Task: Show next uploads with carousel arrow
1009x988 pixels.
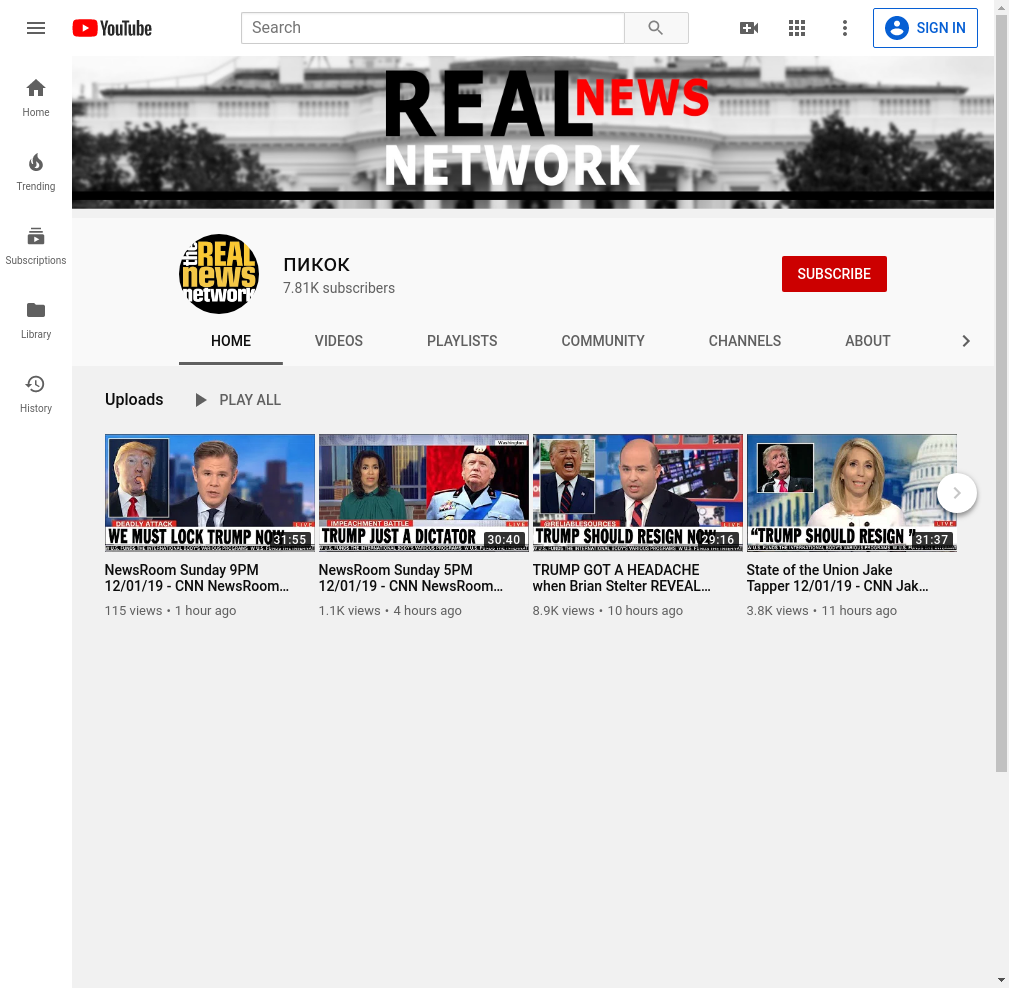Action: tap(957, 493)
